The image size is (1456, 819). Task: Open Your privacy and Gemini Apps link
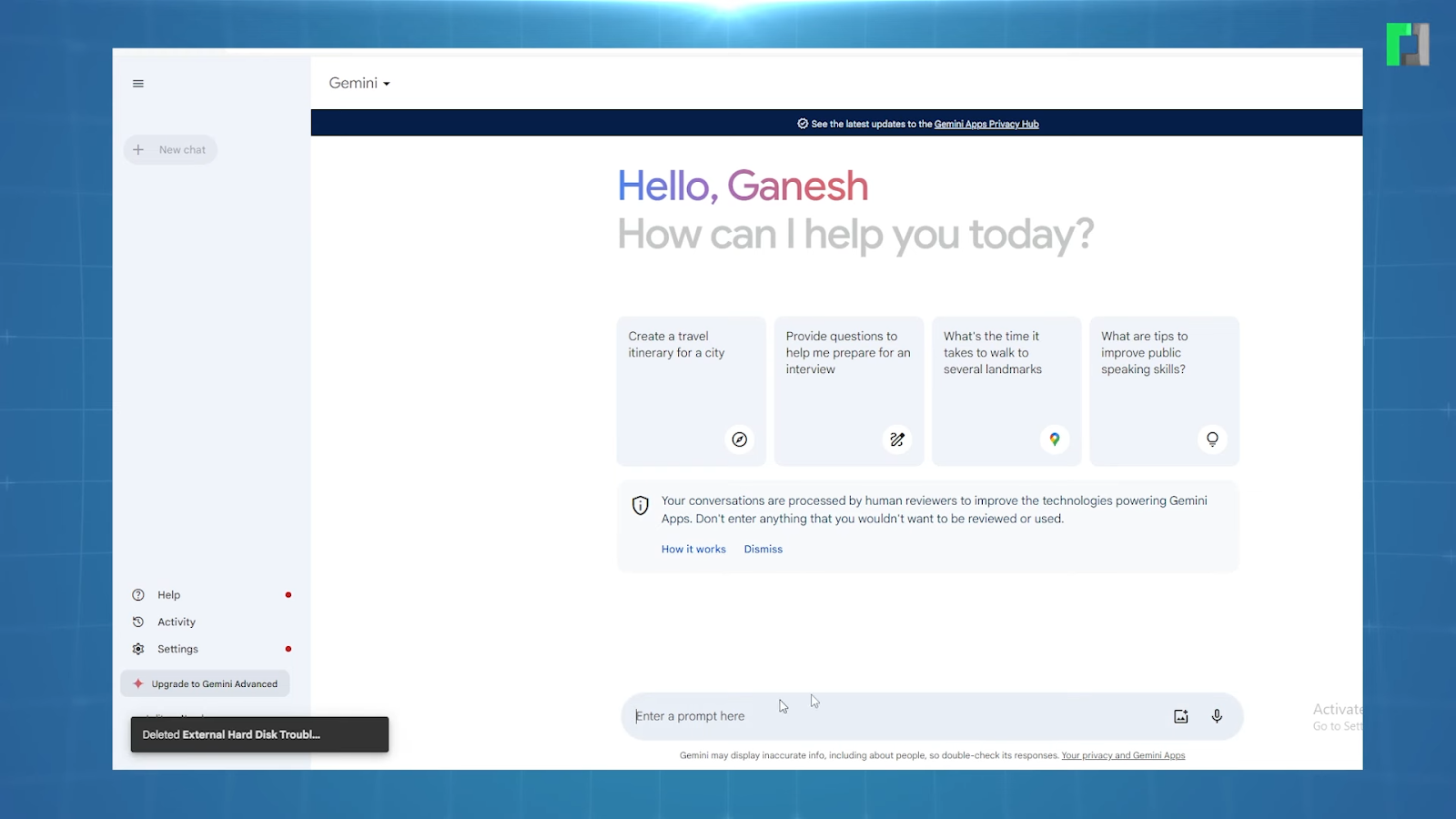(1123, 756)
